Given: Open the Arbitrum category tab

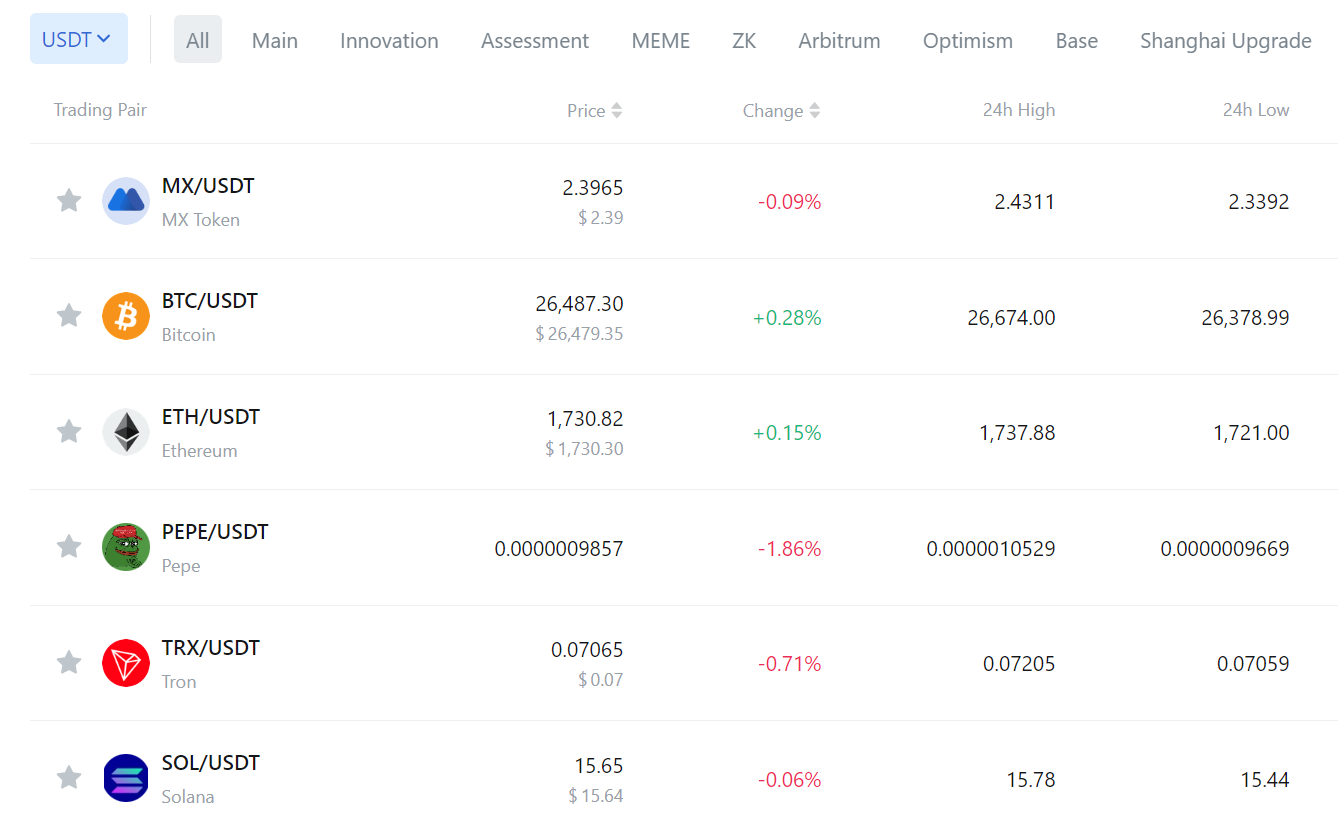Looking at the screenshot, I should tap(839, 40).
